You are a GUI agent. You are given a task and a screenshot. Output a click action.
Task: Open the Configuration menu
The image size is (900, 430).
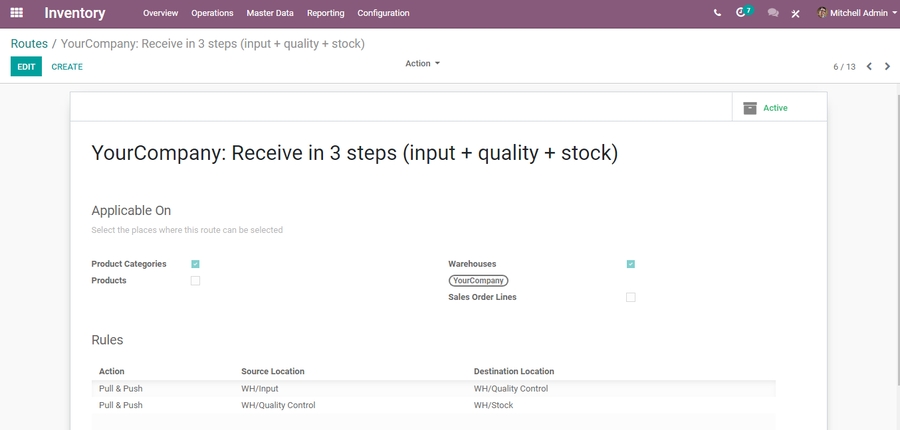pyautogui.click(x=383, y=13)
